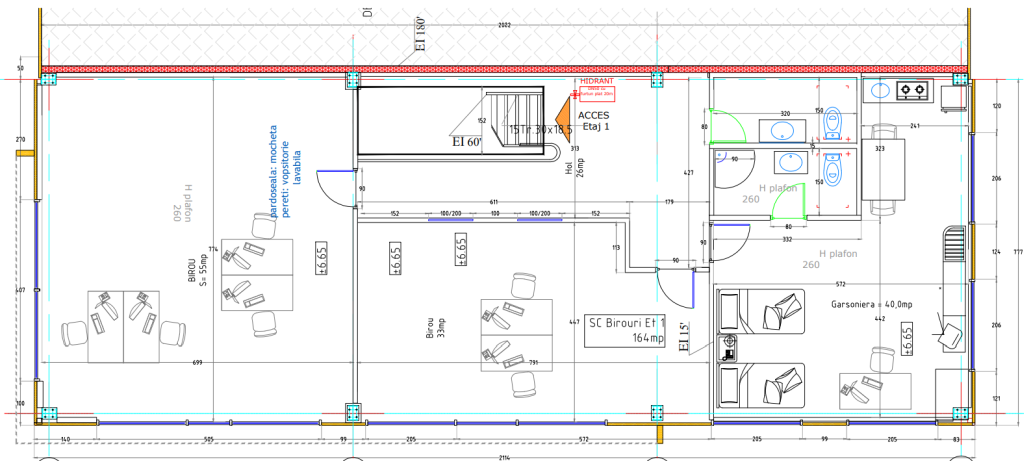Select the 'EI 60'' fire rating text
This screenshot has width=1024, height=461.
point(466,142)
